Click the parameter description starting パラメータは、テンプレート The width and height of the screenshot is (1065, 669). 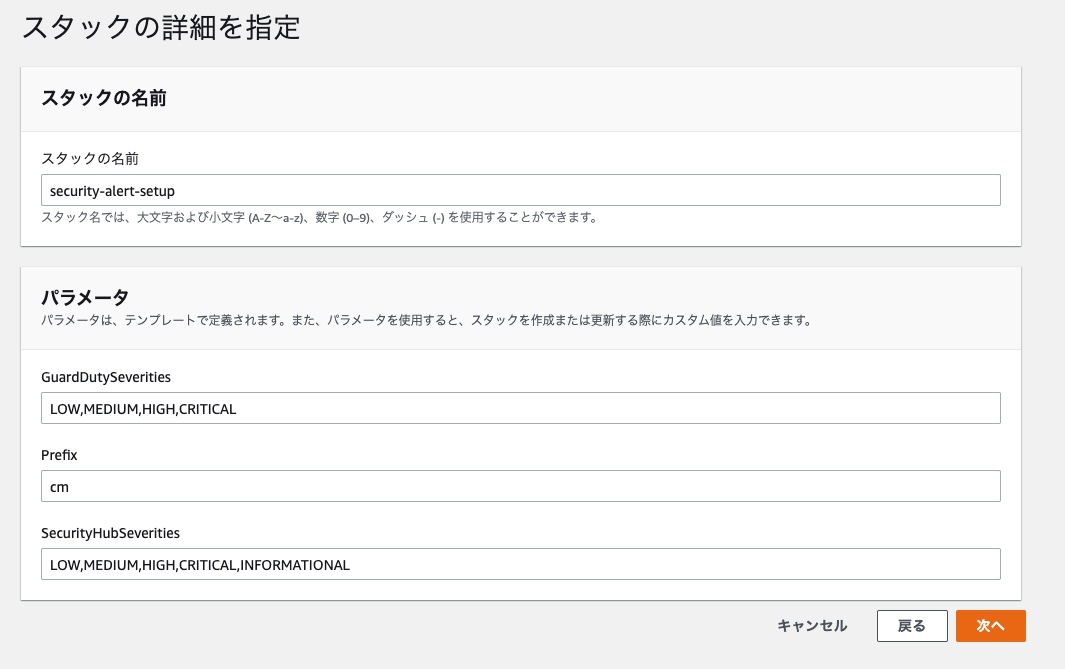pyautogui.click(x=427, y=320)
